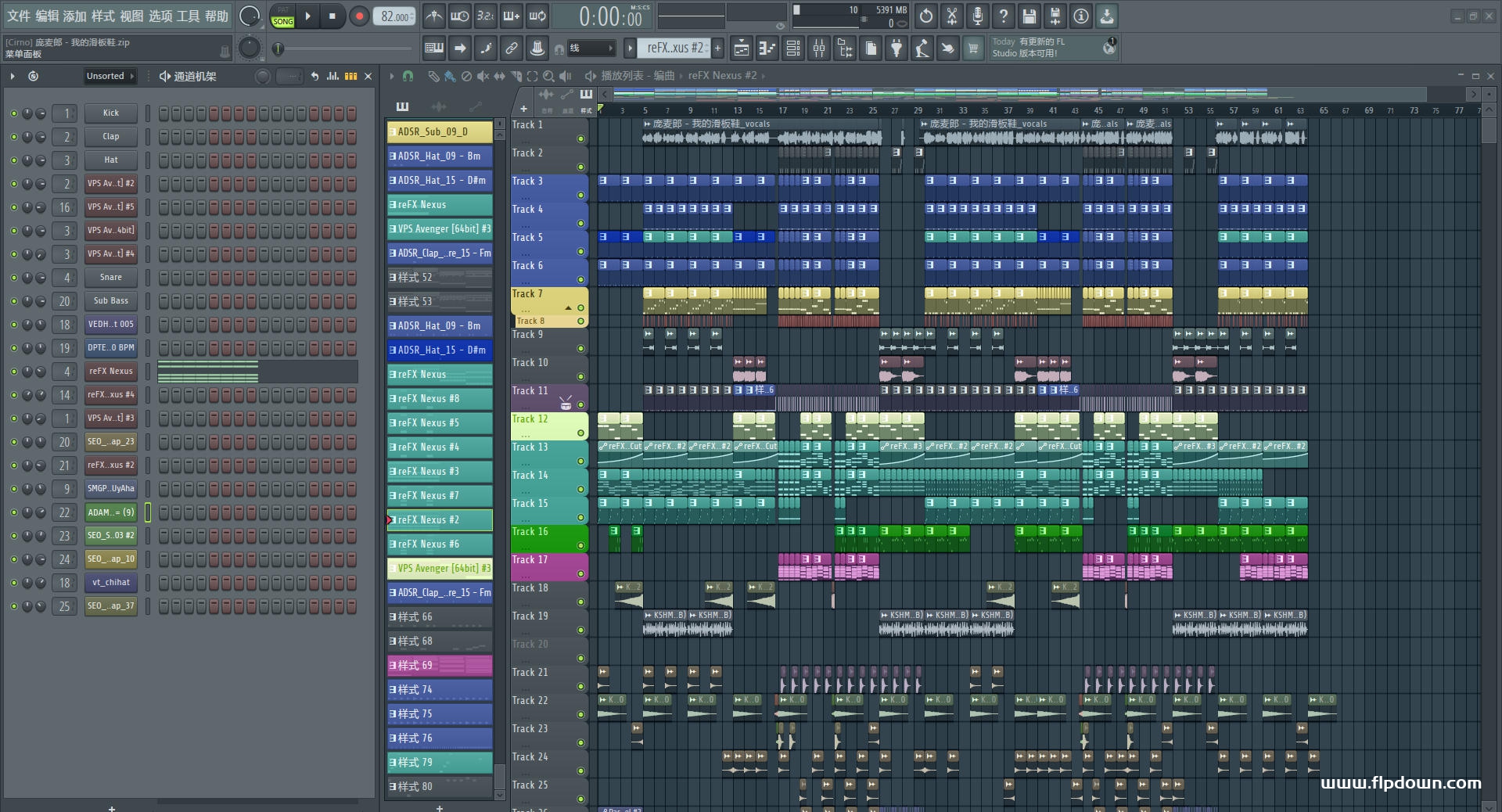
Task: Open the channel rack view button
Action: tap(793, 49)
